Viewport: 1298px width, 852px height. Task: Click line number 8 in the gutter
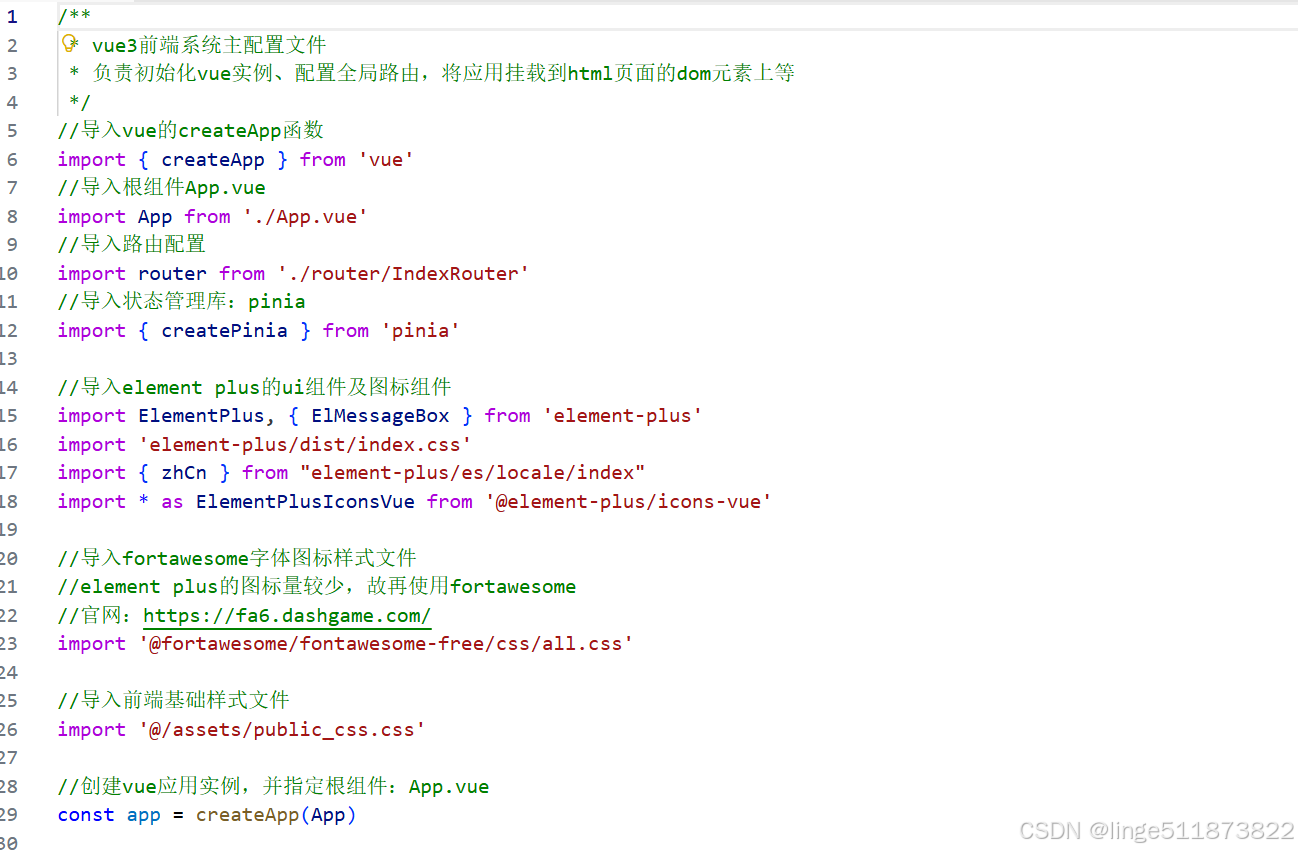[x=12, y=216]
